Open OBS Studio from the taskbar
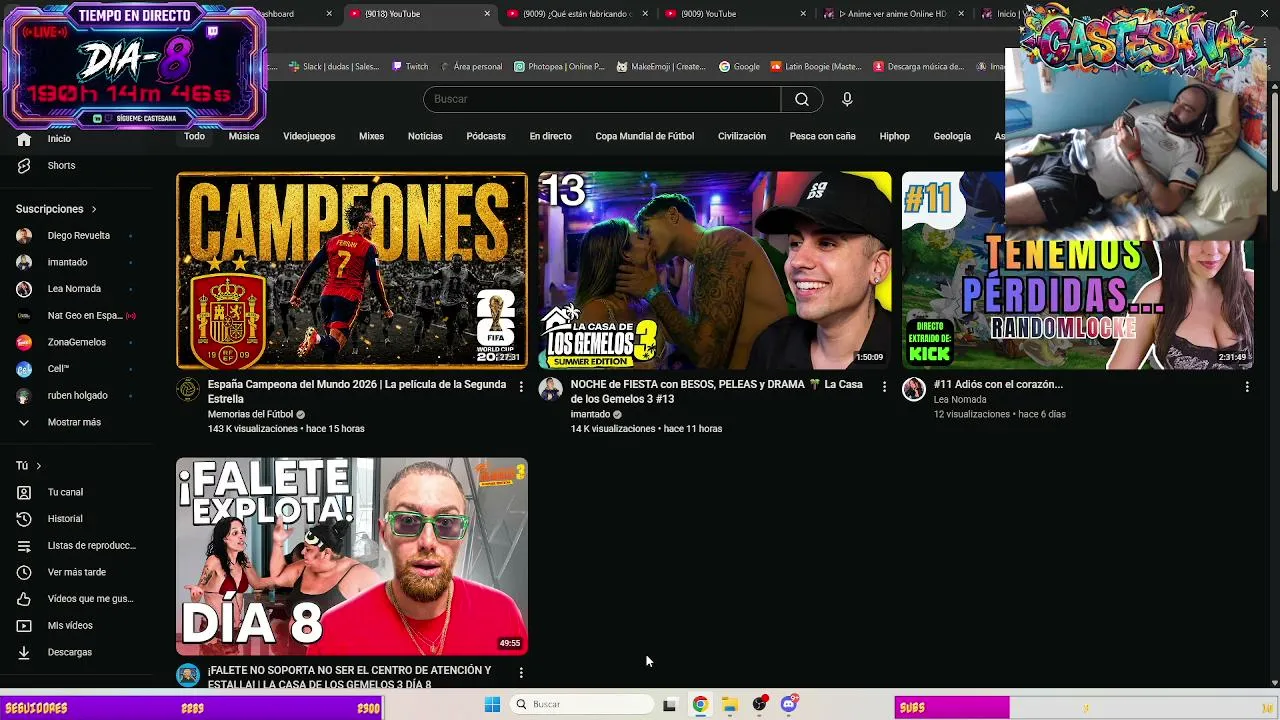 click(760, 705)
